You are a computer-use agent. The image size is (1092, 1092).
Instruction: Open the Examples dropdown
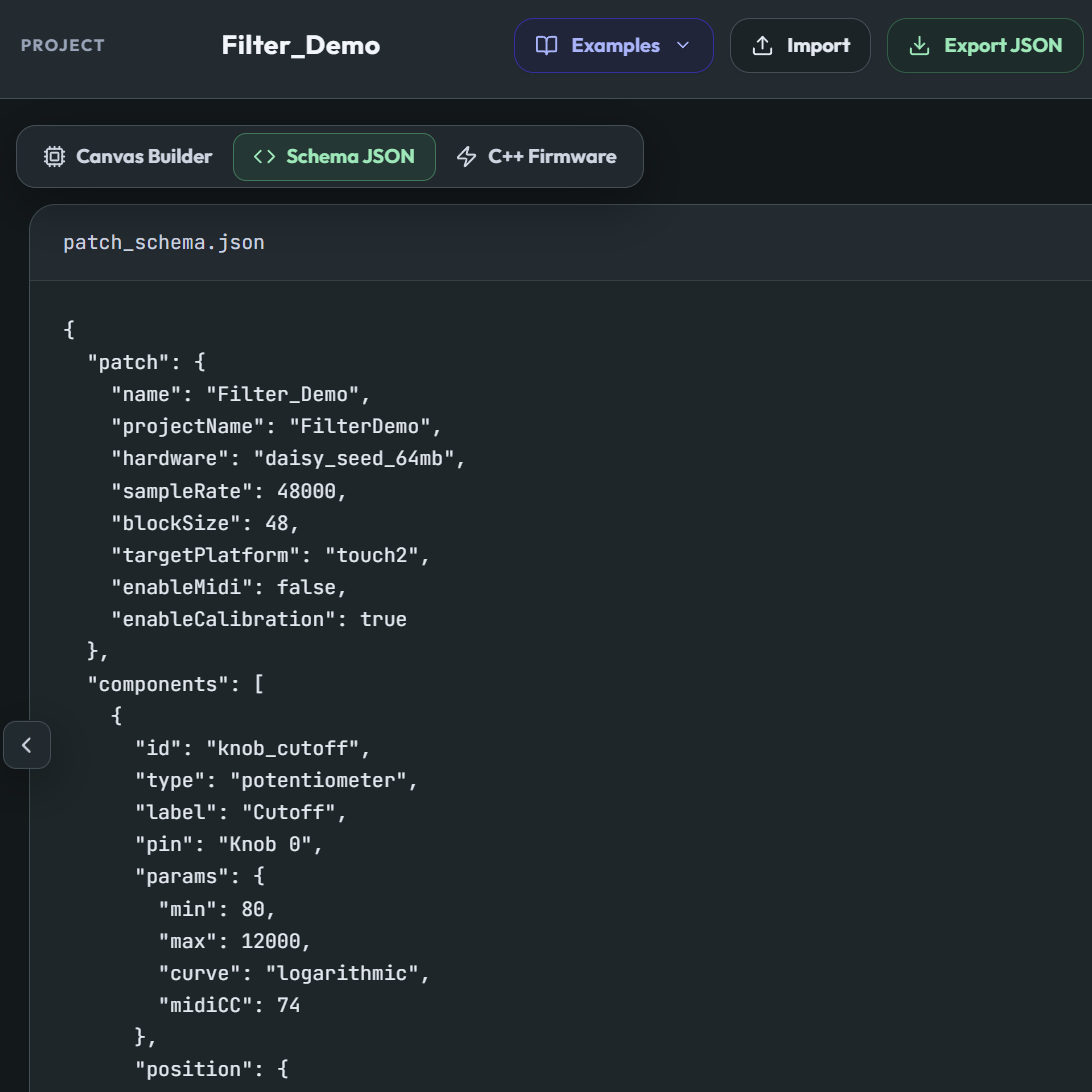[614, 45]
